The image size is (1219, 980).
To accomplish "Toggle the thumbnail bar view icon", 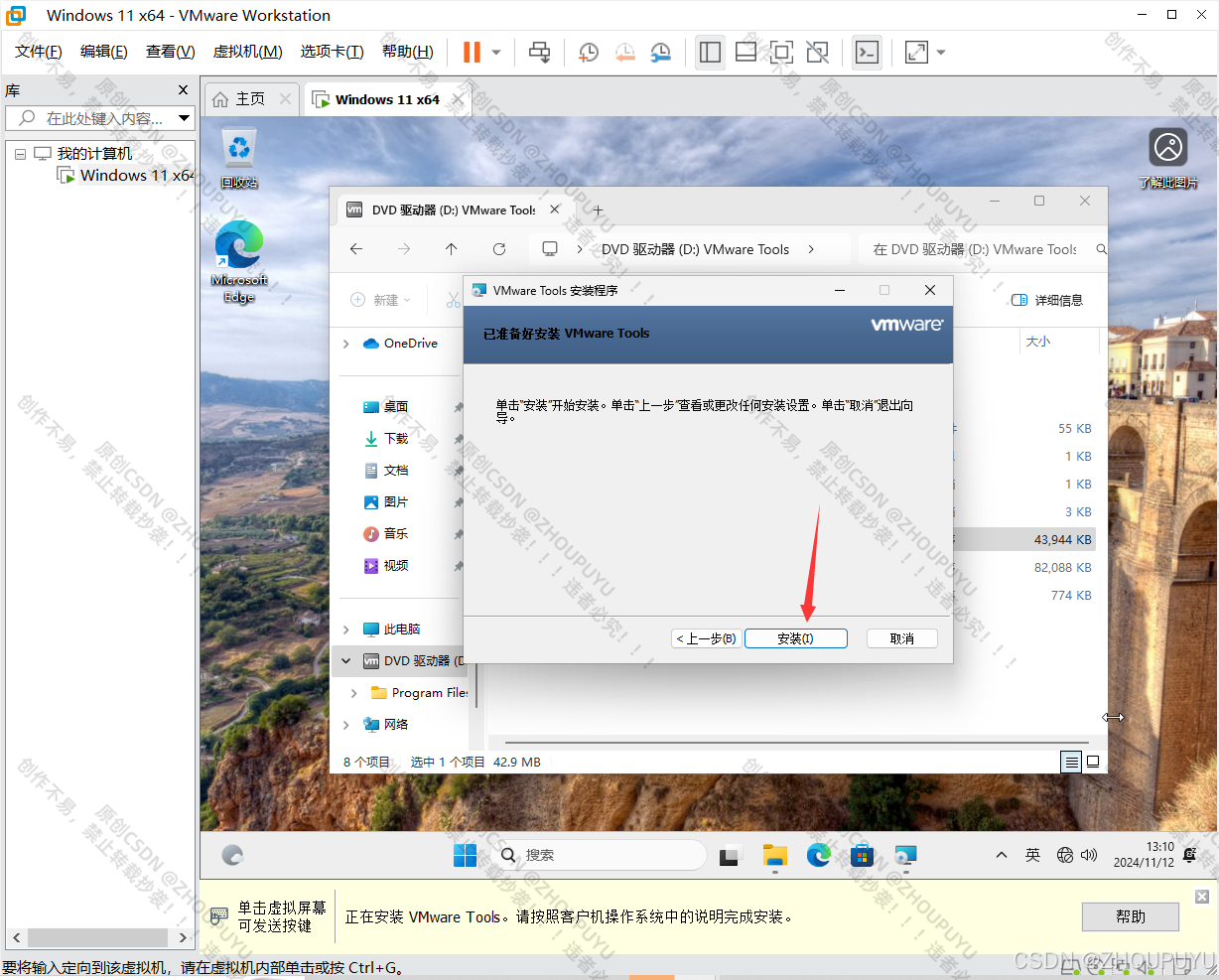I will 745,52.
